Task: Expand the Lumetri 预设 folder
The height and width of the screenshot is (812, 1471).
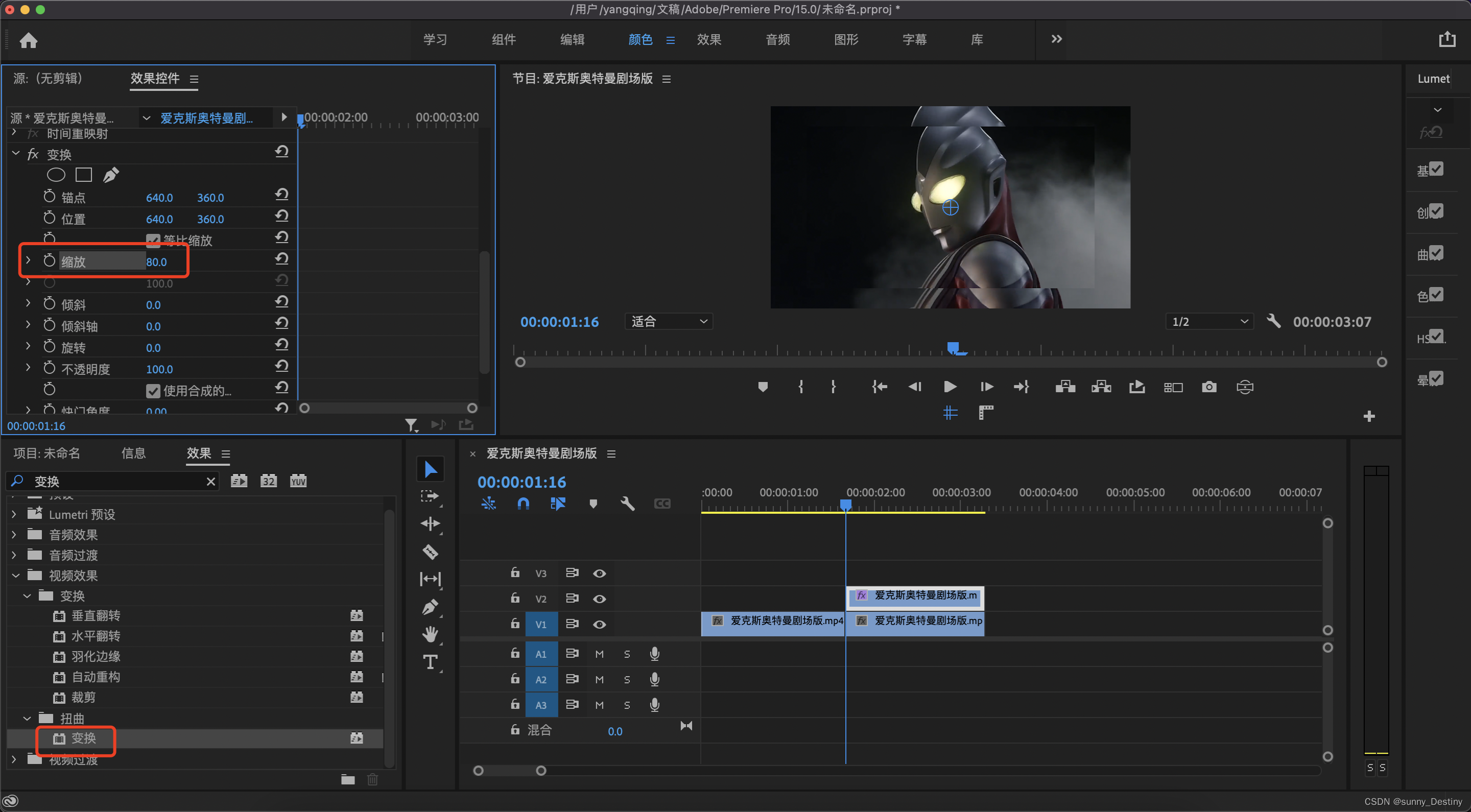Action: tap(14, 514)
